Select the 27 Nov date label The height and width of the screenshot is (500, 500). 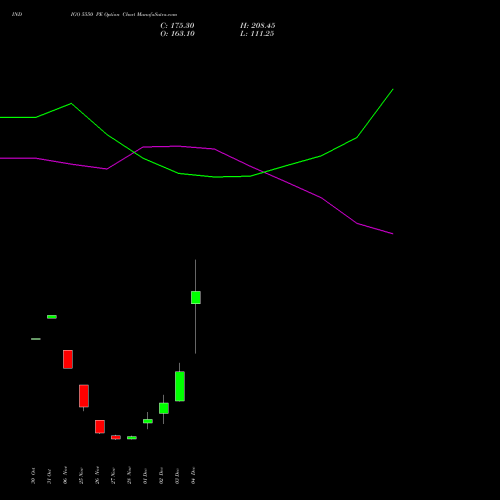[113, 475]
